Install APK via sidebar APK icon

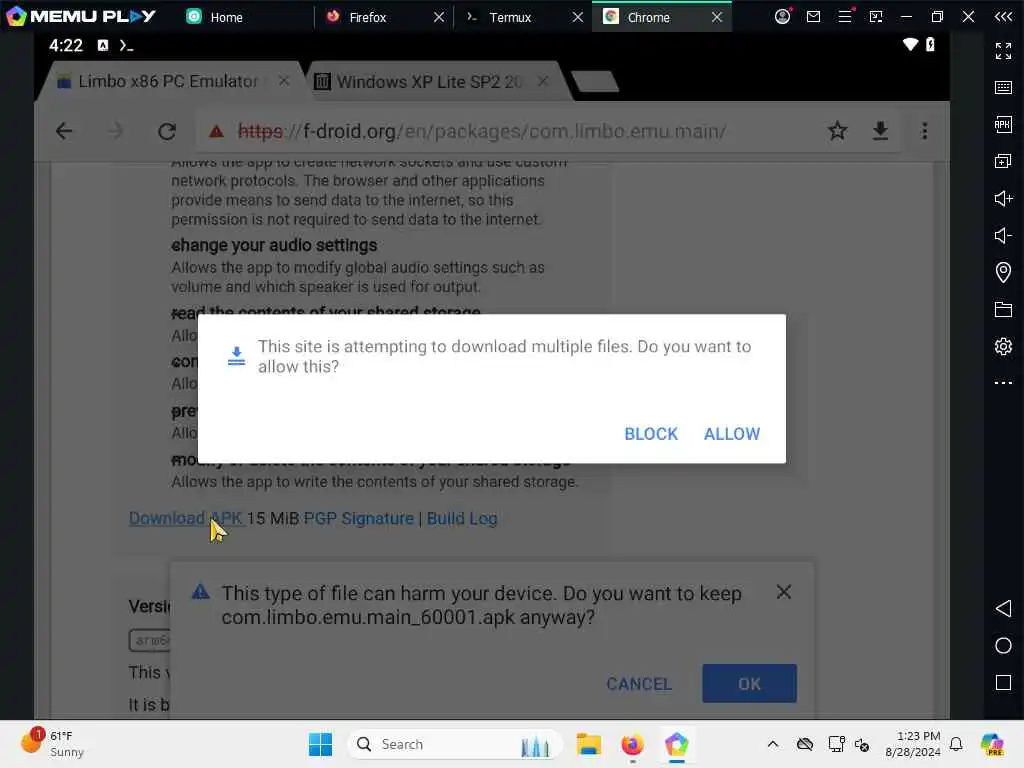tap(1003, 124)
